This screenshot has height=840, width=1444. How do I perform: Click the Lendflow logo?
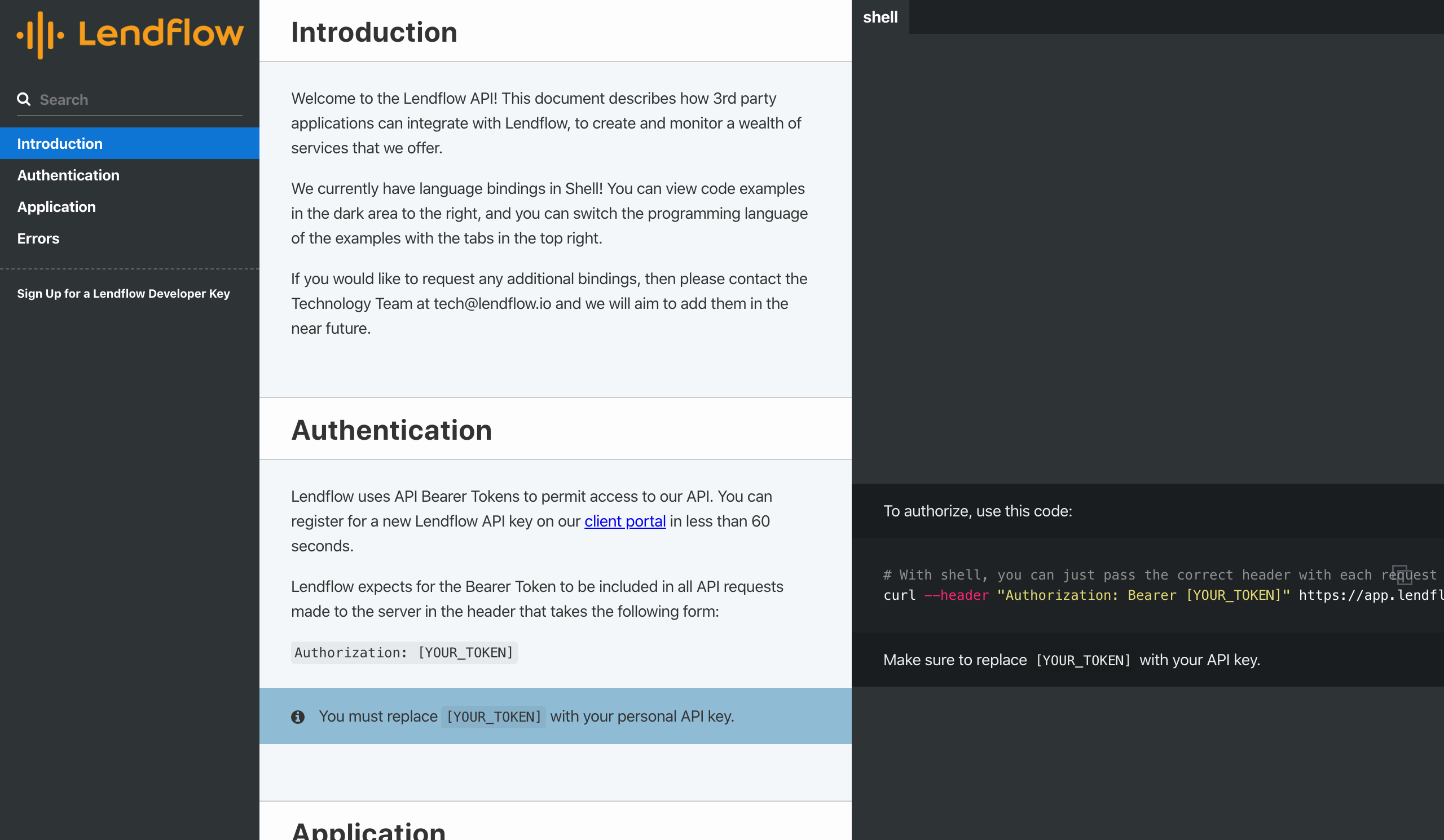click(130, 35)
